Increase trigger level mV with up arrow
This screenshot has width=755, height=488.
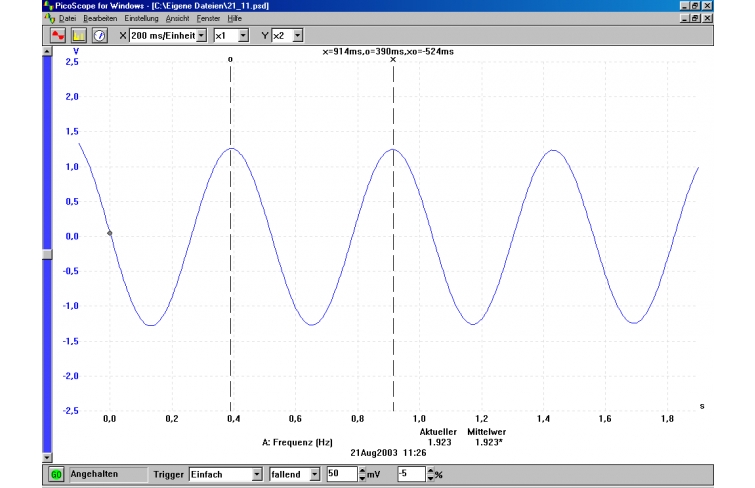point(362,471)
